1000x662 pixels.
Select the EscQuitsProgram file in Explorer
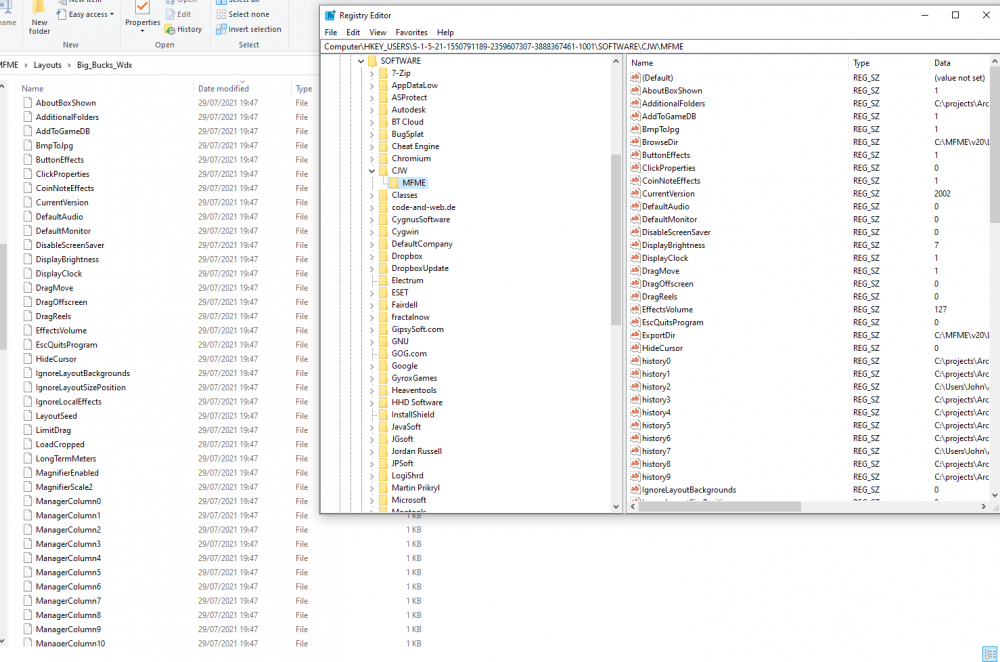coord(66,345)
